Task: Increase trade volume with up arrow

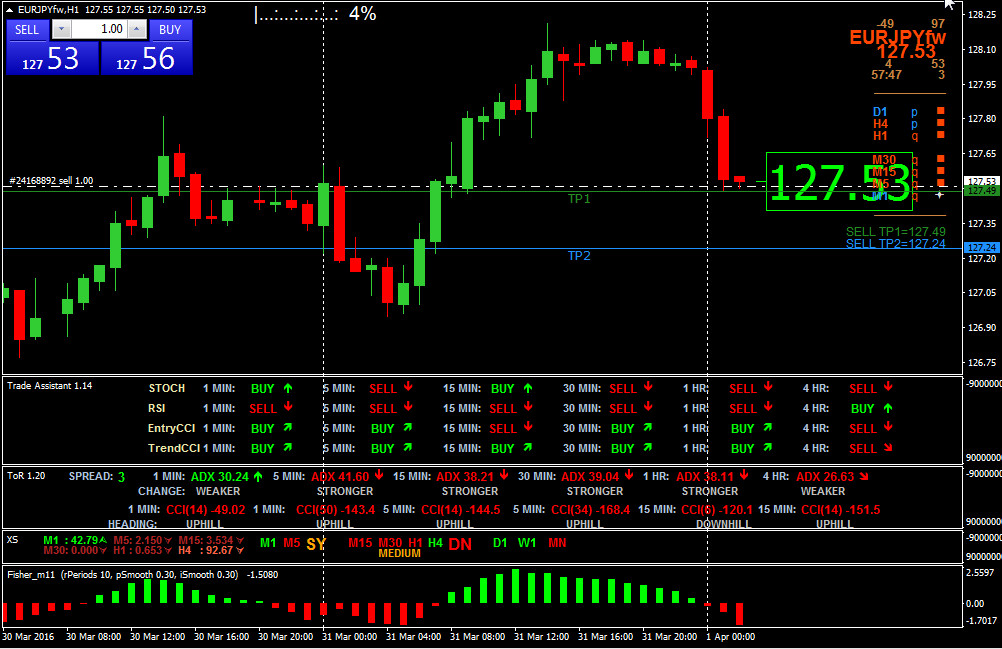Action: coord(137,29)
